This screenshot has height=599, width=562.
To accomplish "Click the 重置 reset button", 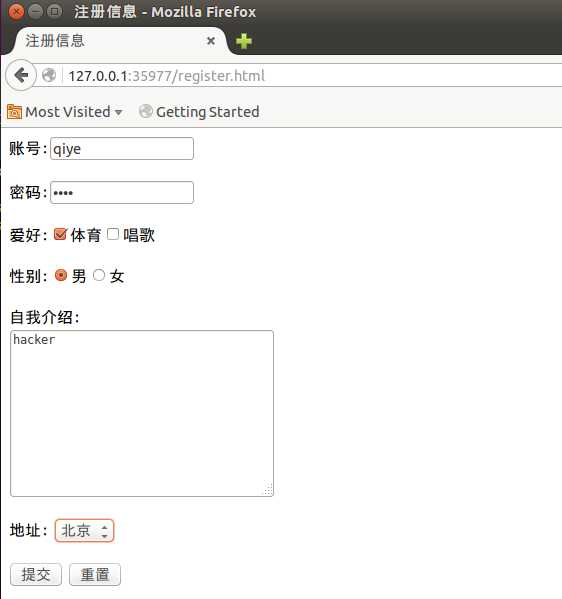I will pos(95,574).
